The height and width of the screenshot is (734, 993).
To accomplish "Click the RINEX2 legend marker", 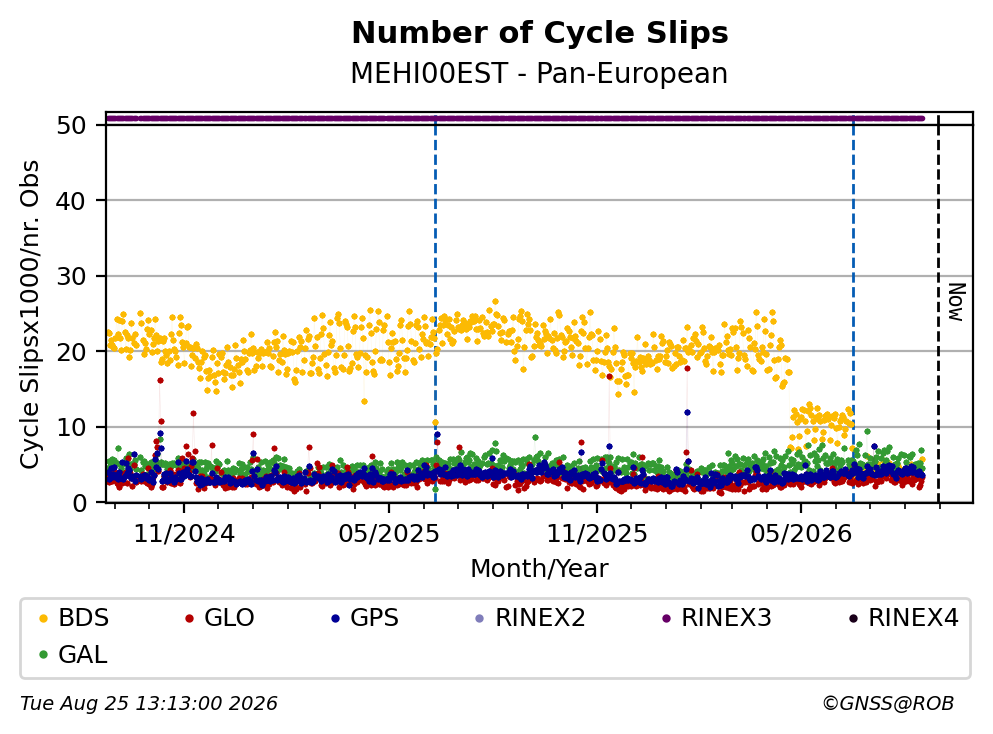I will tap(479, 618).
